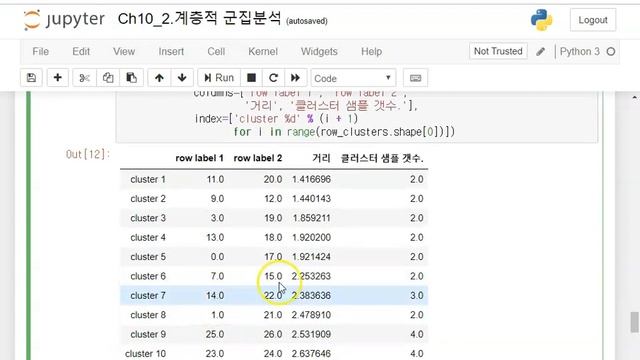Cut selected cells with scissors icon

click(x=84, y=78)
